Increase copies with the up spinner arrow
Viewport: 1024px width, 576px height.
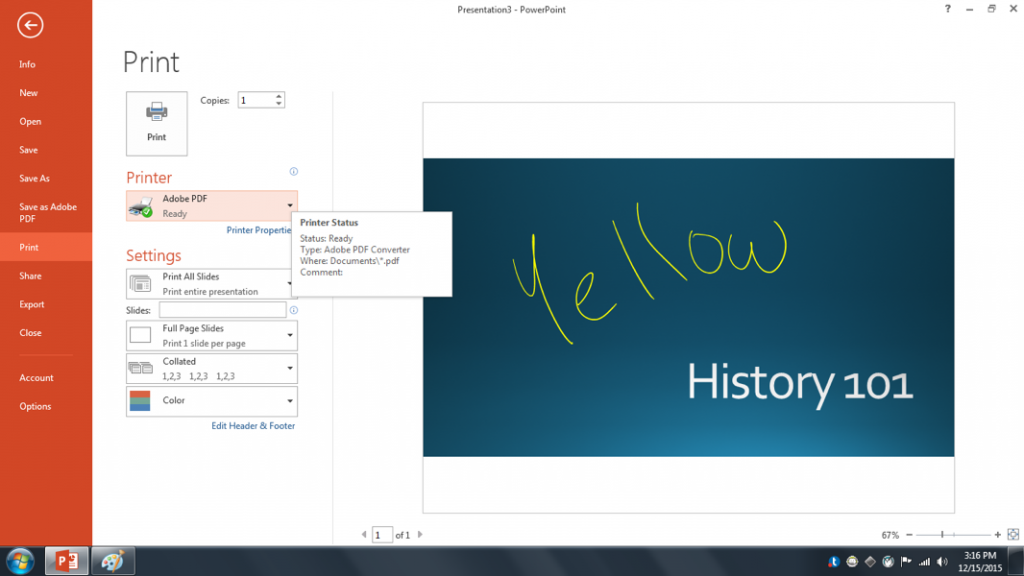[279, 97]
